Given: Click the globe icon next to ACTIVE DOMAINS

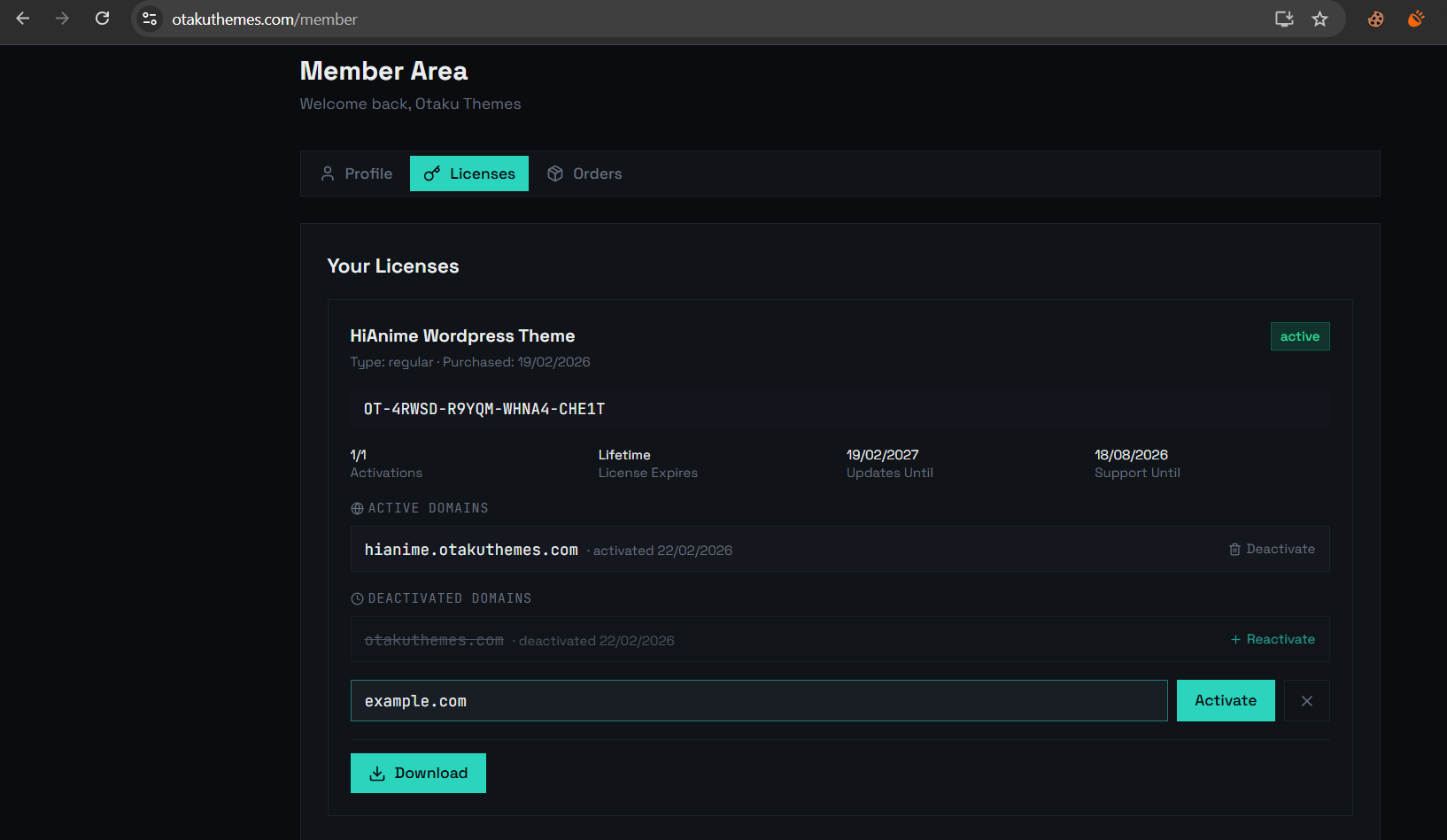Looking at the screenshot, I should click(357, 508).
